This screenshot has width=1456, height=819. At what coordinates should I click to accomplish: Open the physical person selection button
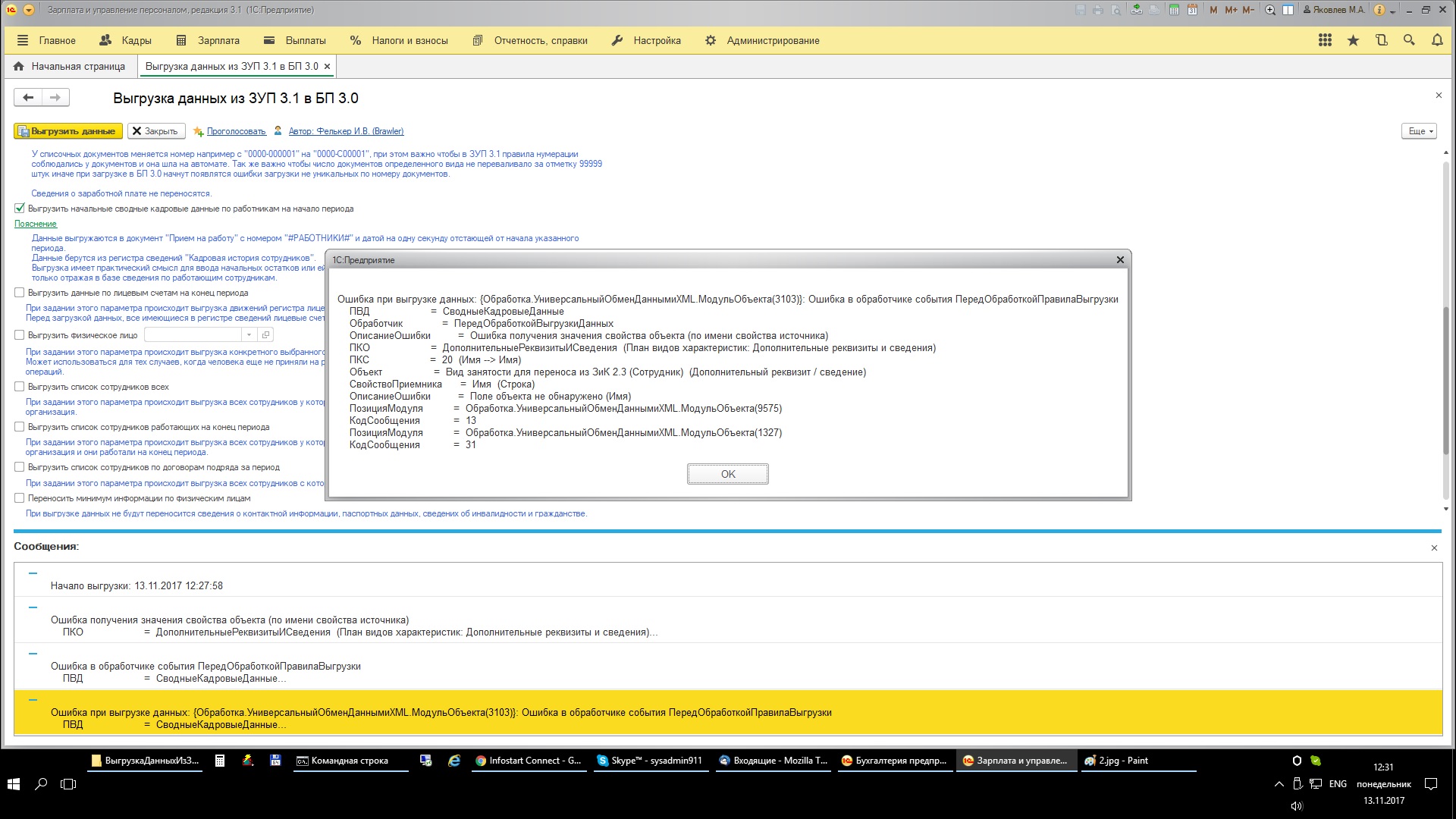coord(265,334)
